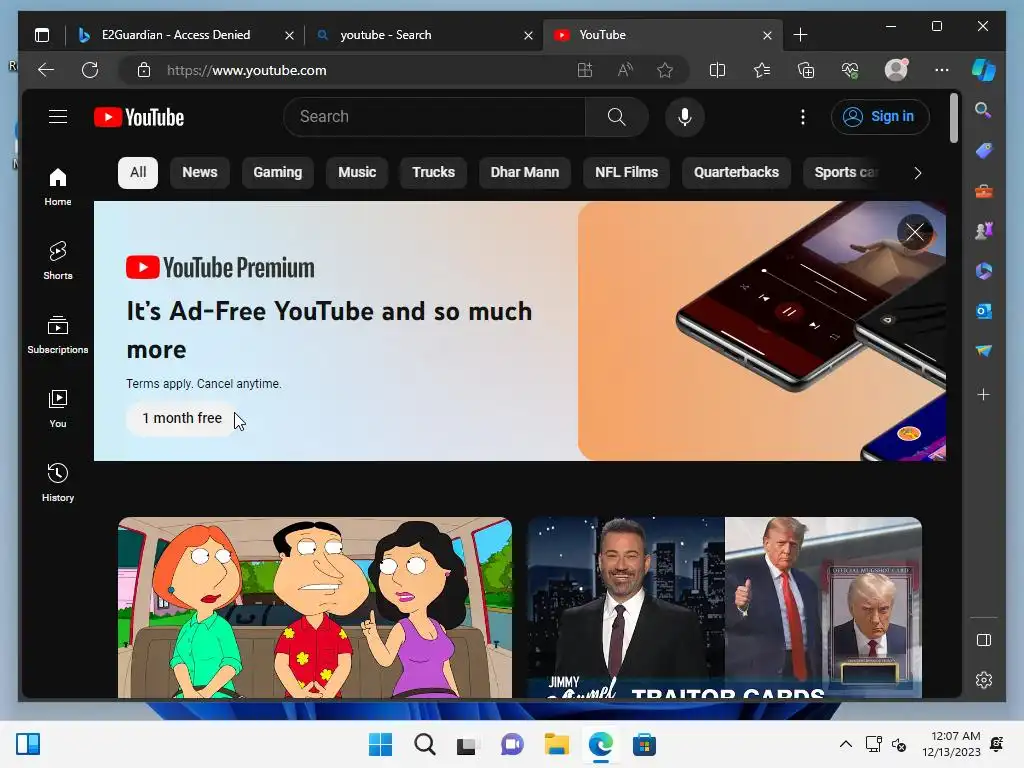This screenshot has width=1024, height=768.
Task: Toggle split screen view in Edge
Action: pyautogui.click(x=717, y=71)
